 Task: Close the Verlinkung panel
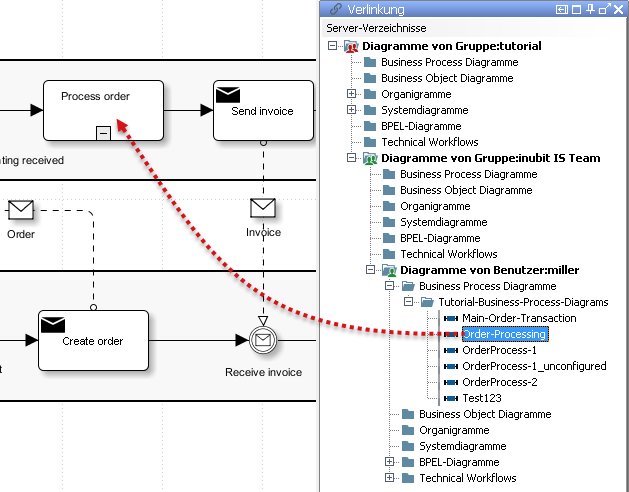click(618, 10)
